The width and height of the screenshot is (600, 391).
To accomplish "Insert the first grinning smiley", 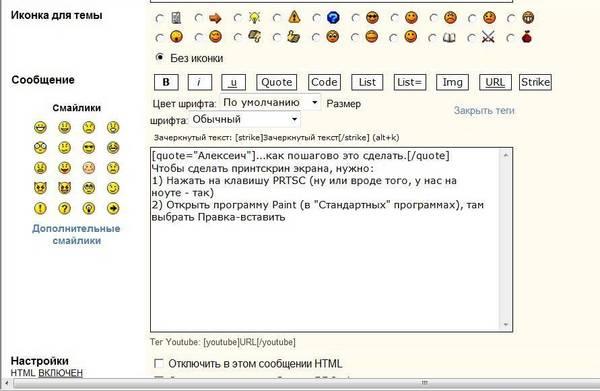I will click(40, 127).
